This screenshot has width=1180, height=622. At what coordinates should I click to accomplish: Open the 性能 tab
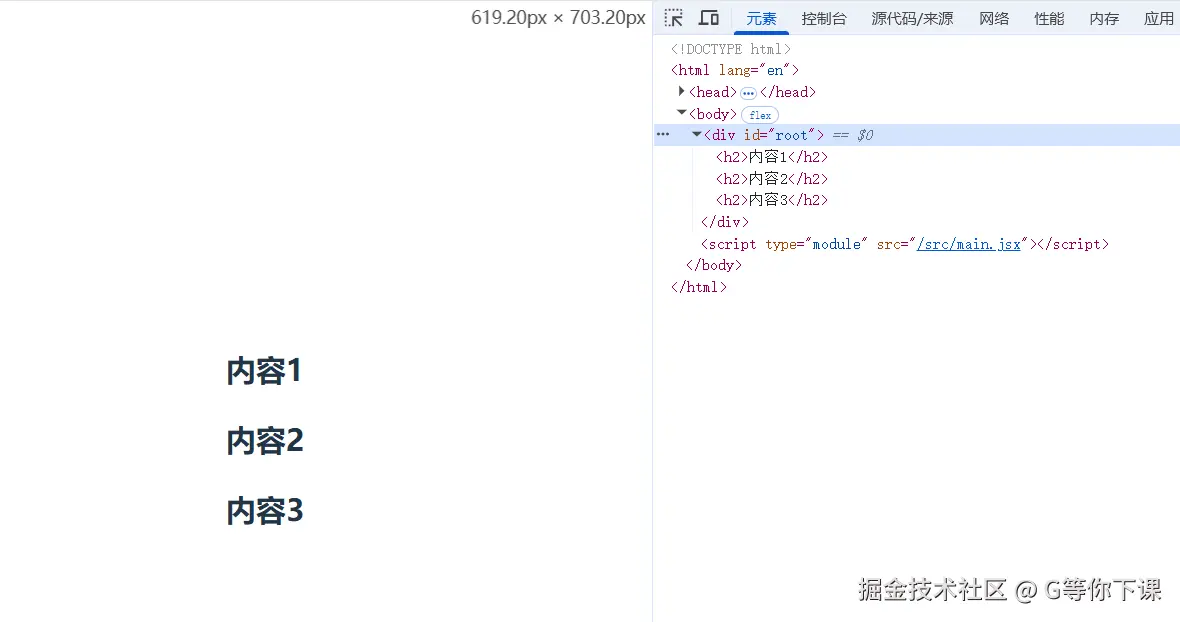pos(1049,19)
